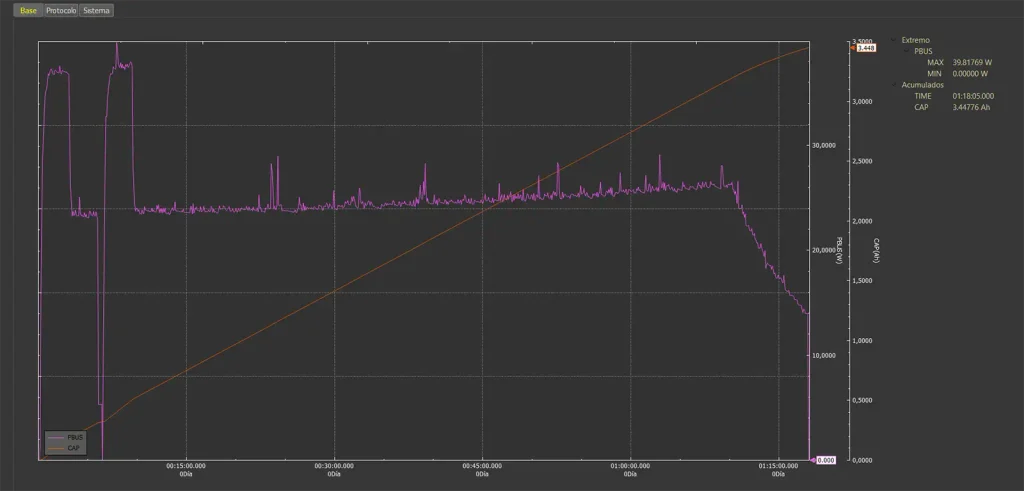Click the 01:00:00.000 time axis label
This screenshot has height=491, width=1024.
[x=630, y=466]
